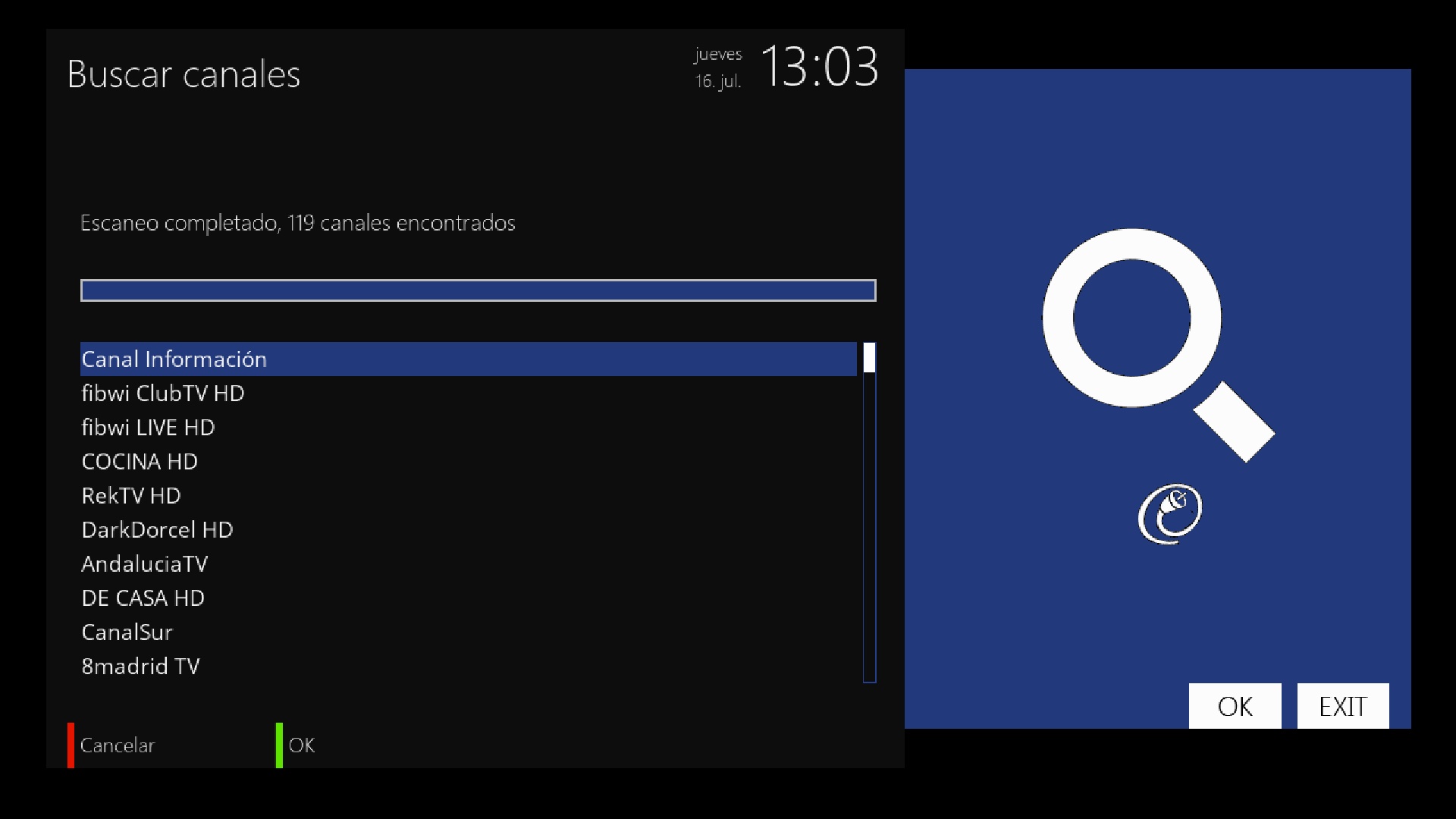Select fibwi ClubTV HD channel

click(469, 393)
